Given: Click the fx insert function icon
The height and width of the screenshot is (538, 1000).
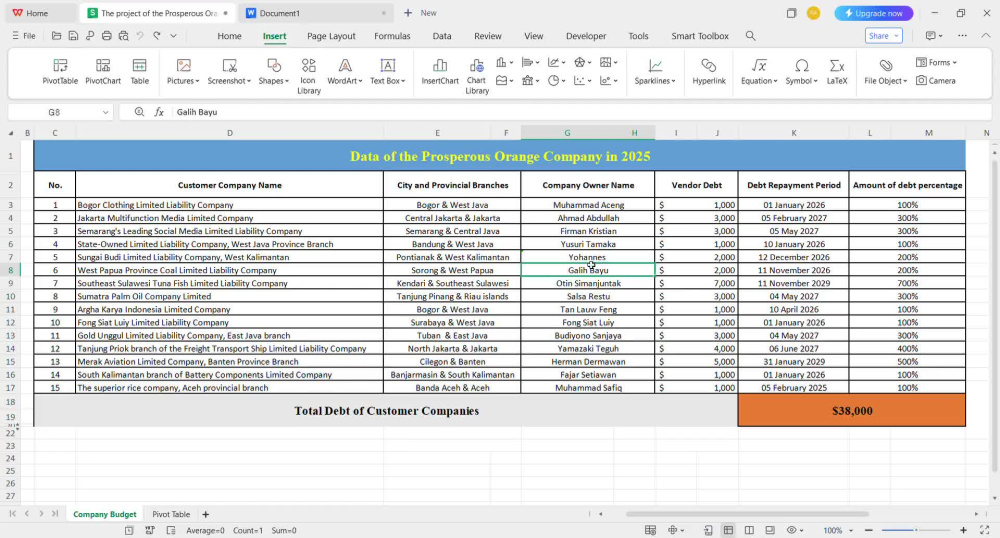Looking at the screenshot, I should [159, 112].
